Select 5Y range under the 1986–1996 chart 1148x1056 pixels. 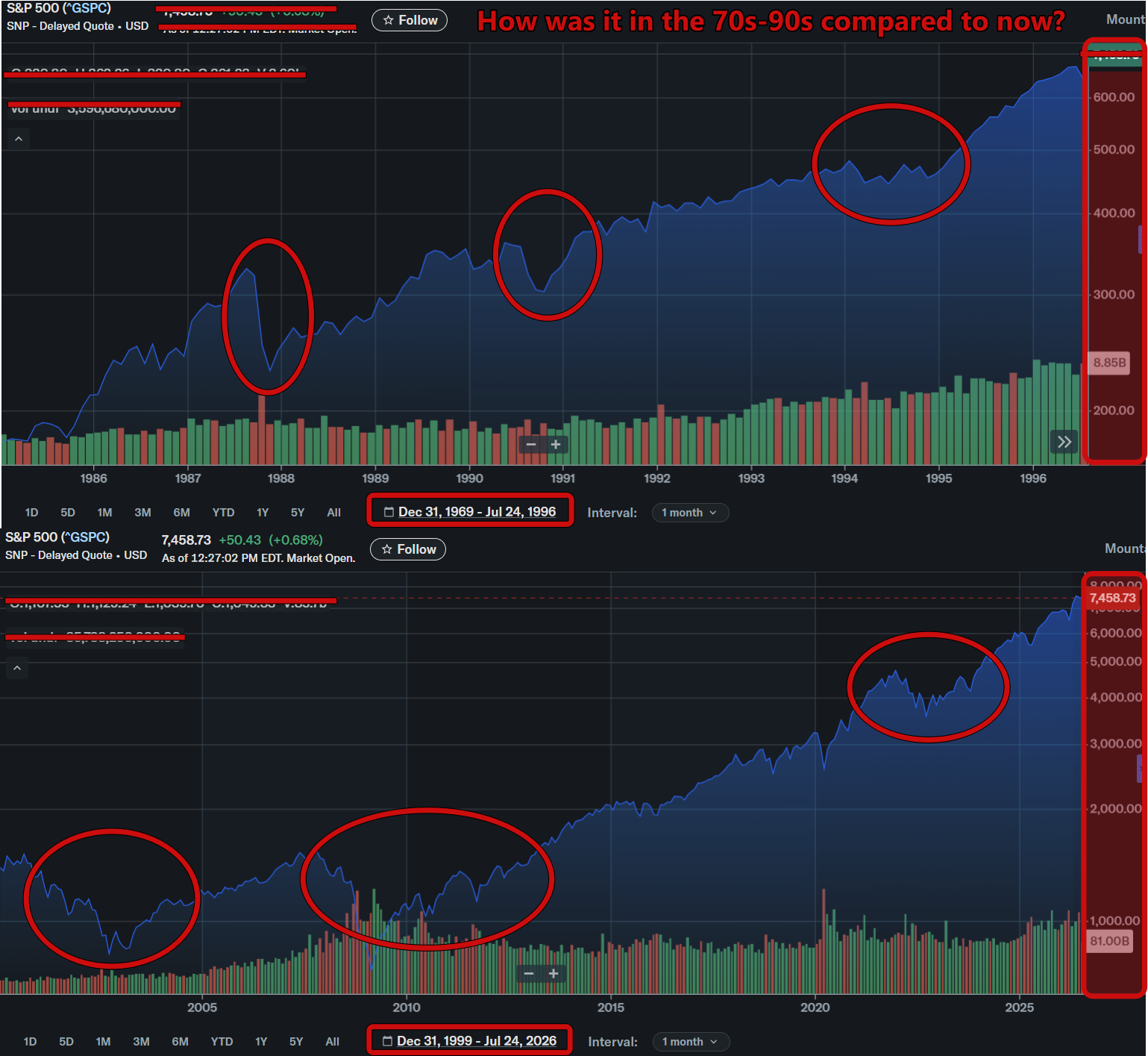point(298,513)
